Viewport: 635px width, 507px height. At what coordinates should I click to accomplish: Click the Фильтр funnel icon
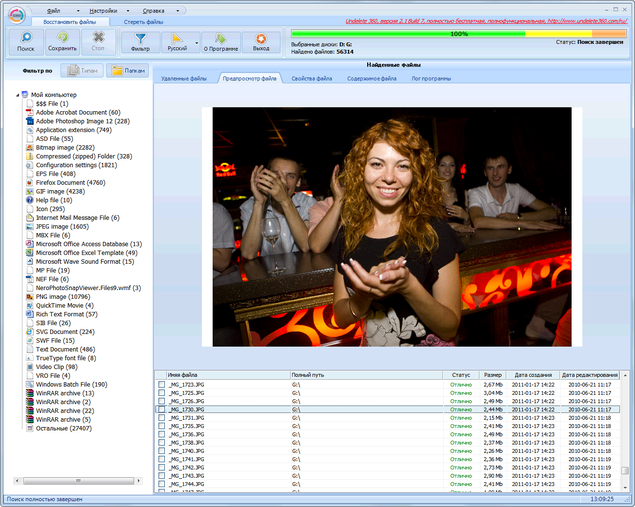point(140,38)
